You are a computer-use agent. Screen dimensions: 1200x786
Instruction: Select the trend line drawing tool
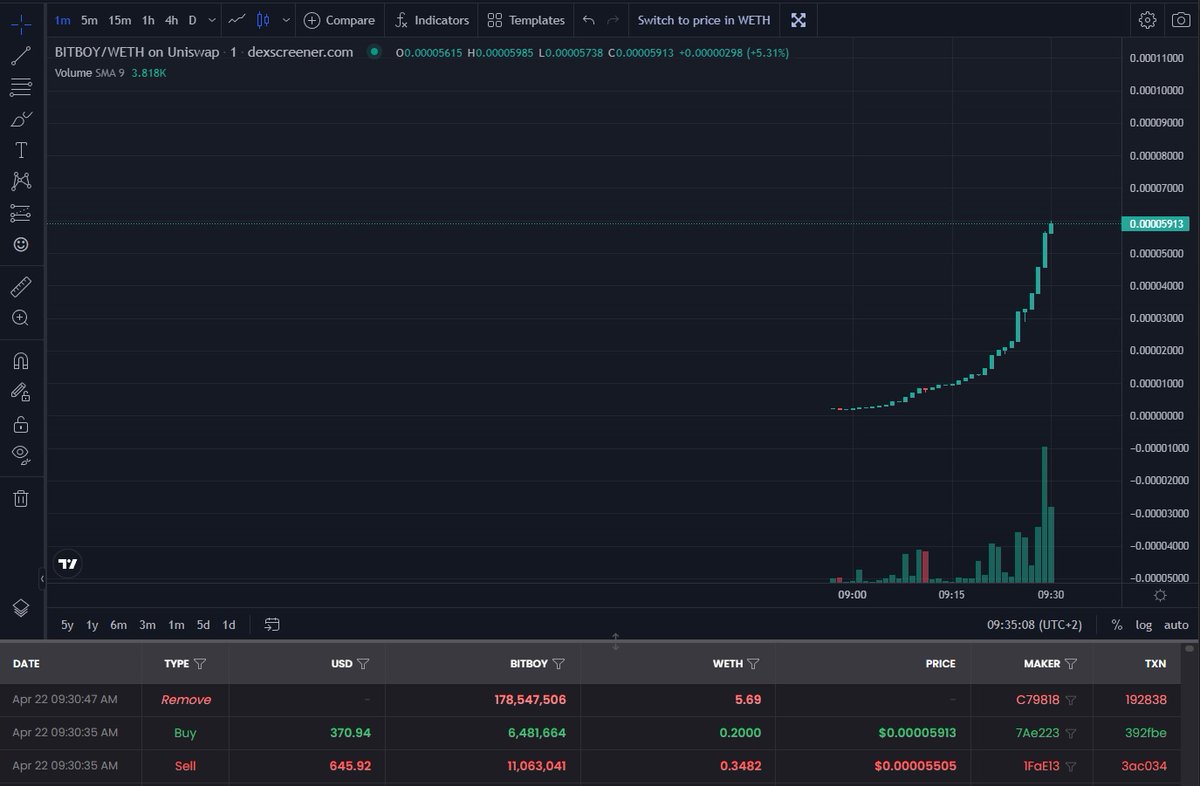[x=21, y=56]
